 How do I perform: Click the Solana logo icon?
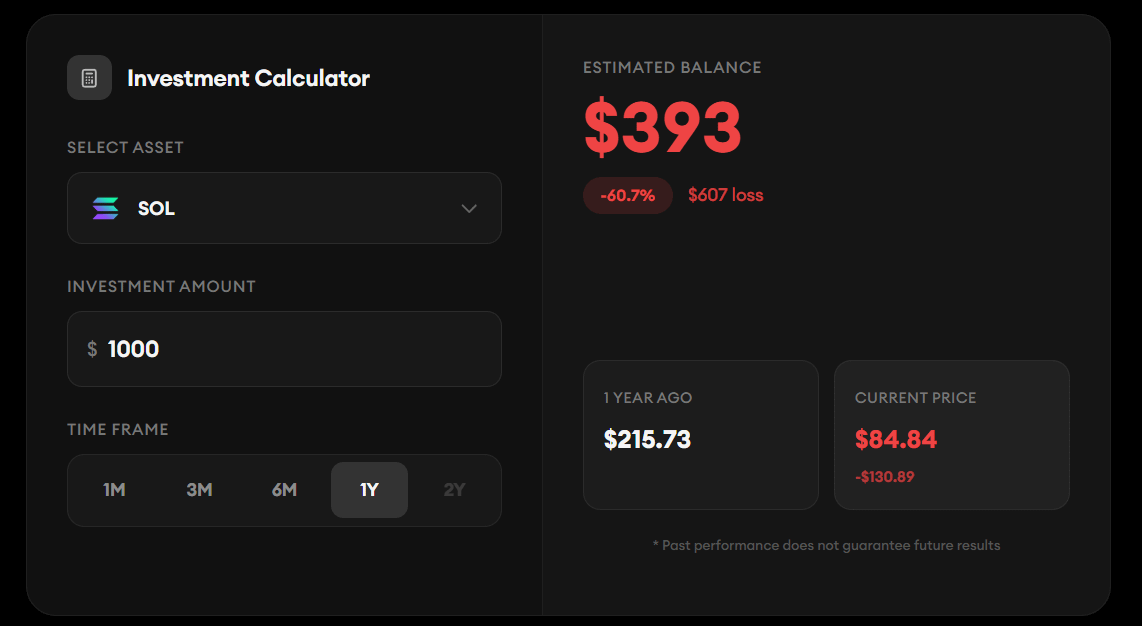pos(105,208)
